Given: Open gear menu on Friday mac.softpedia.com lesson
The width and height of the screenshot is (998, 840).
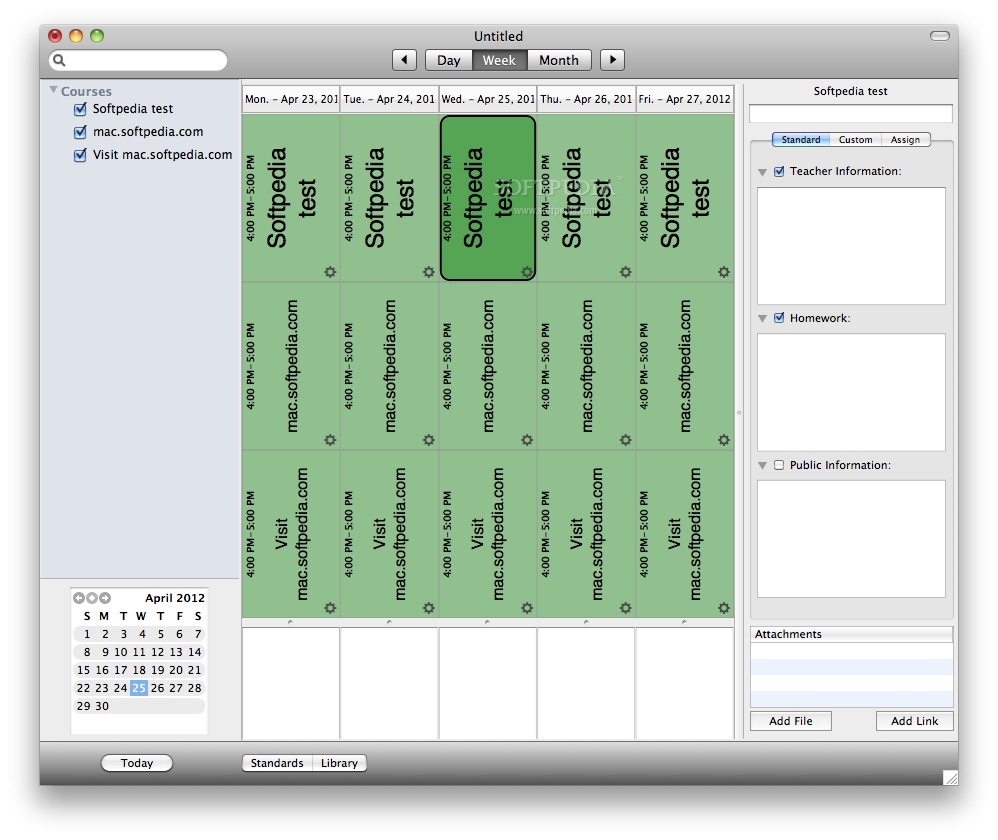Looking at the screenshot, I should click(x=724, y=440).
